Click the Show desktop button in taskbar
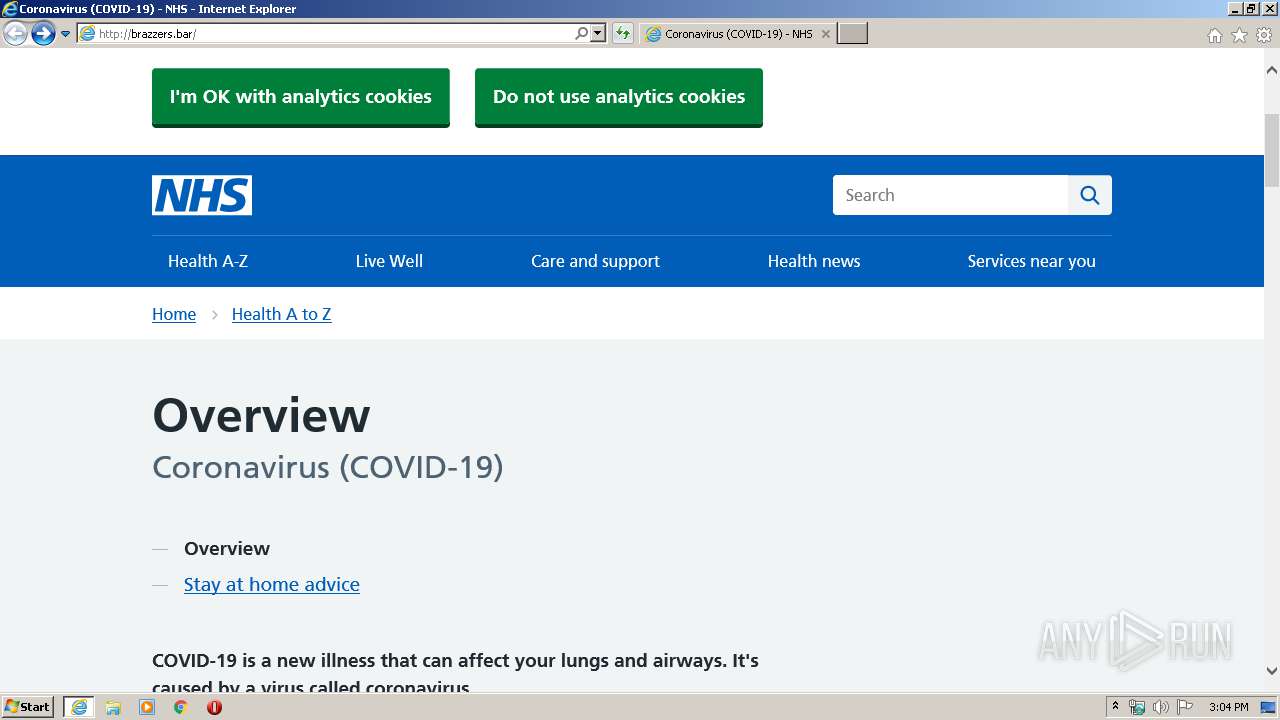The width and height of the screenshot is (1280, 720). click(1269, 707)
